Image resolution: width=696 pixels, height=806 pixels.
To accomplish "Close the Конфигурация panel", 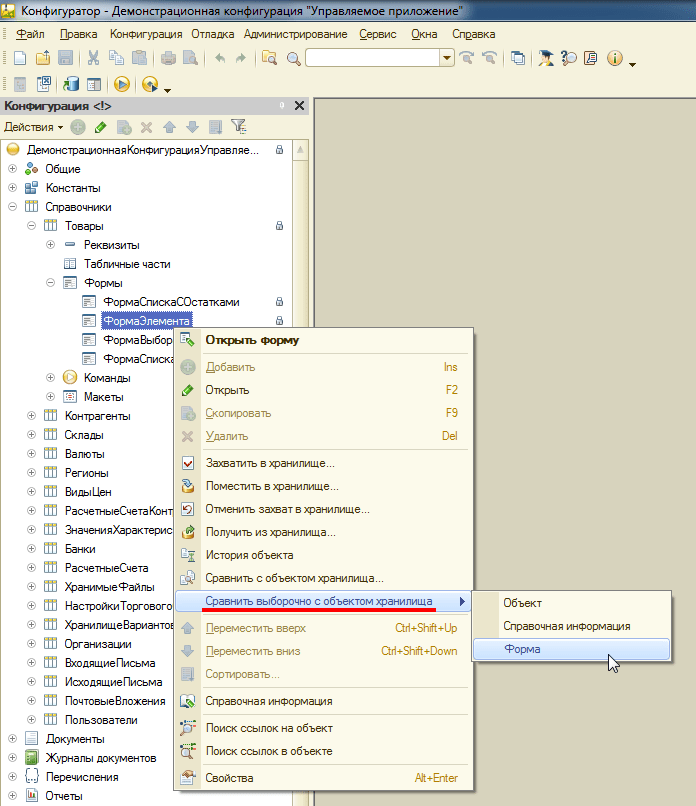I will point(299,106).
